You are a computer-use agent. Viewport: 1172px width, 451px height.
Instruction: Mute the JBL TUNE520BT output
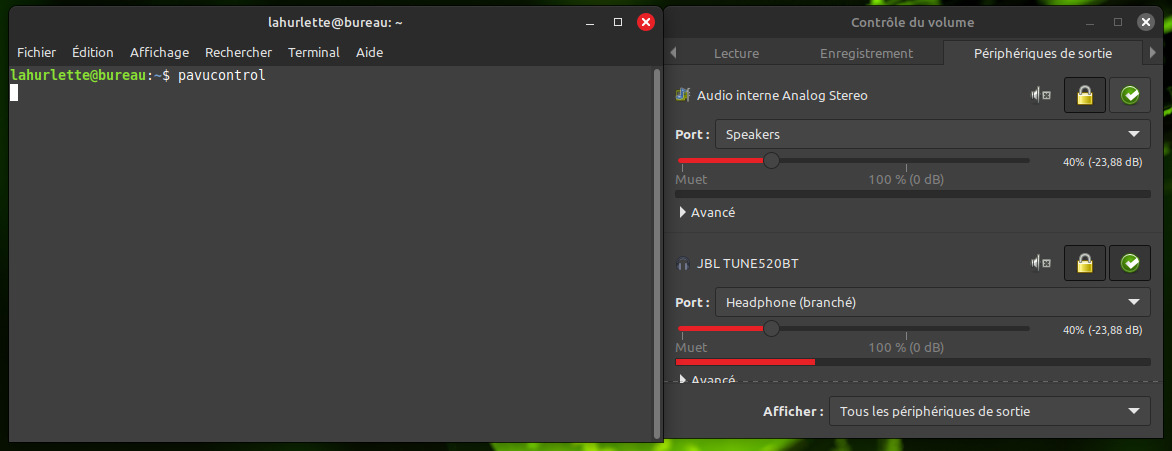1041,263
